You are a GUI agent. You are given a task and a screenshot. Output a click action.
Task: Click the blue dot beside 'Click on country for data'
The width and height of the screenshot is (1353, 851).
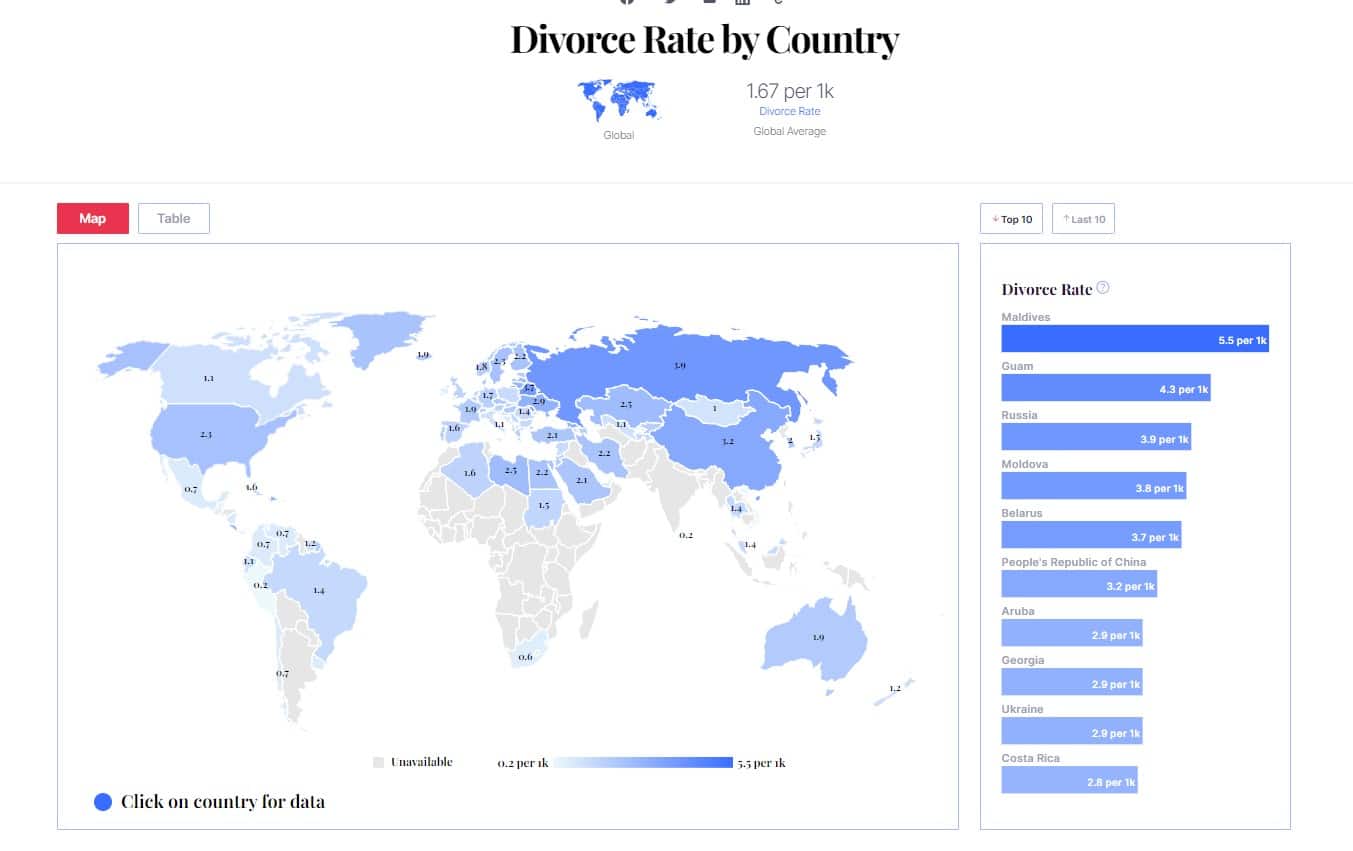tap(103, 802)
